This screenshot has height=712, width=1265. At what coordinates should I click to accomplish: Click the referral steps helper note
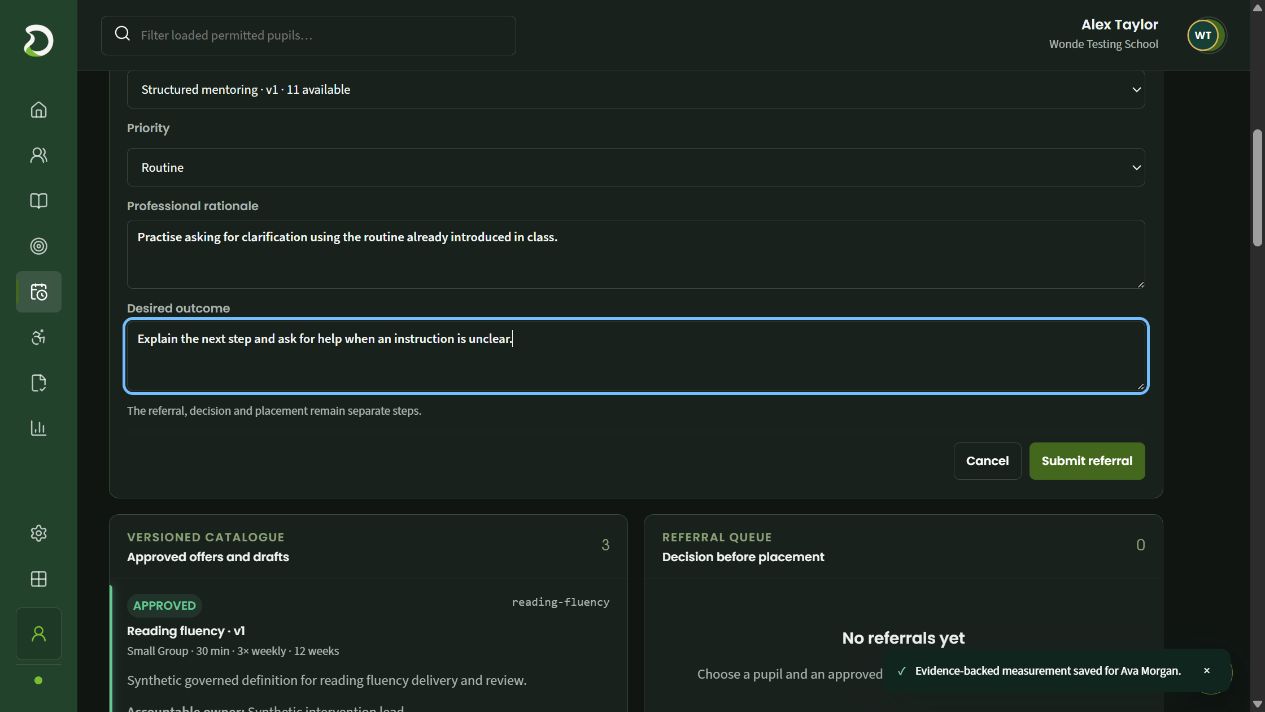274,411
